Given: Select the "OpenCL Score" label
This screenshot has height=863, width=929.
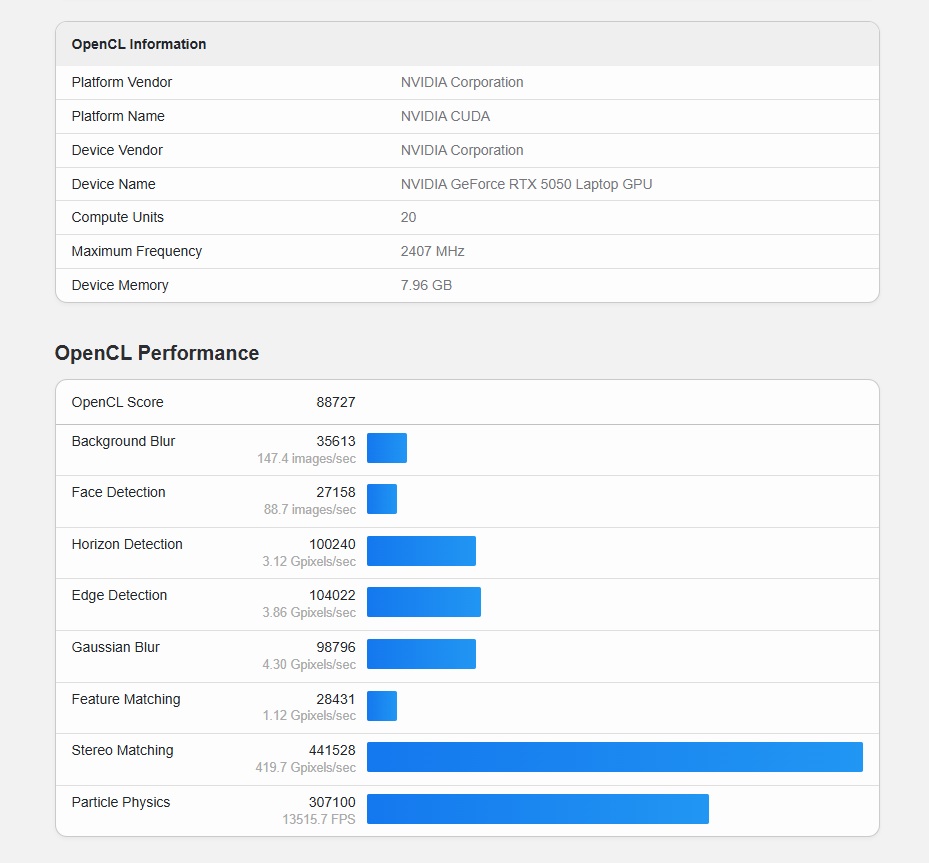Looking at the screenshot, I should point(117,402).
